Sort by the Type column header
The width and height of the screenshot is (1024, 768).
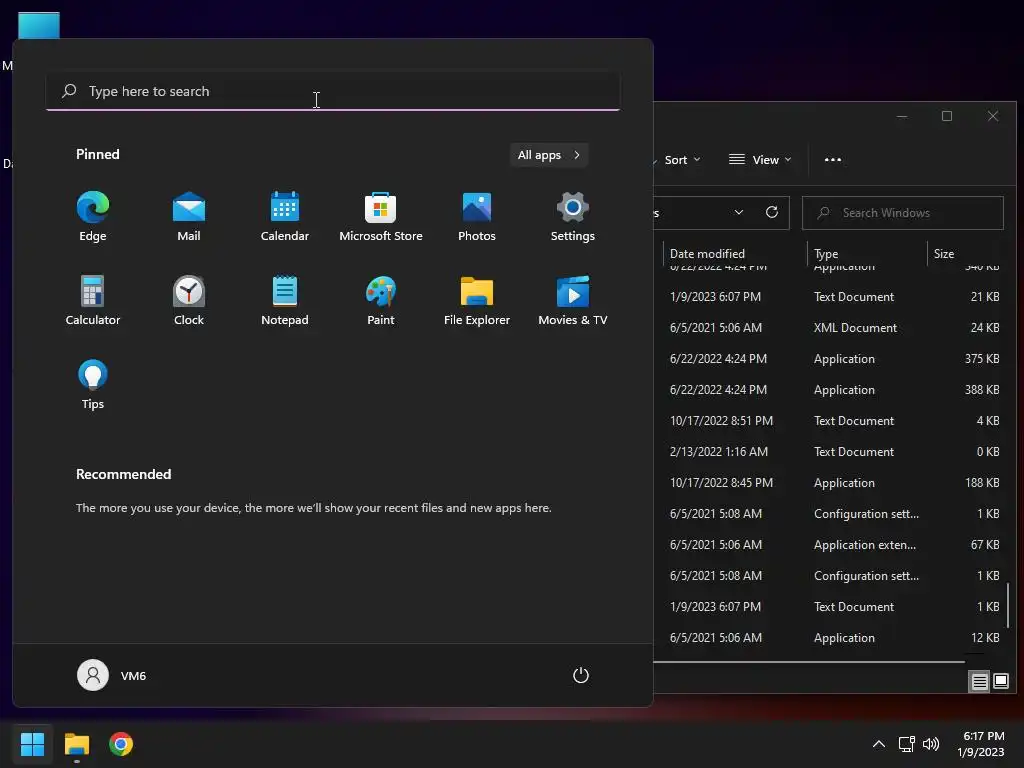(x=867, y=253)
